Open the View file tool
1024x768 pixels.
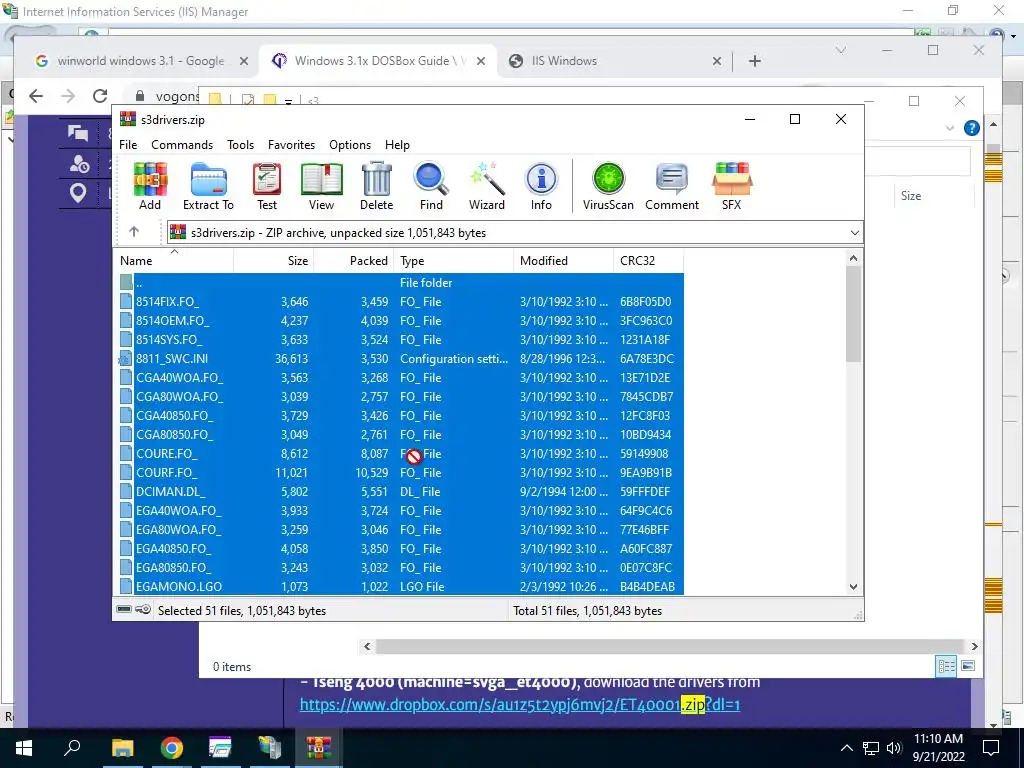point(321,186)
